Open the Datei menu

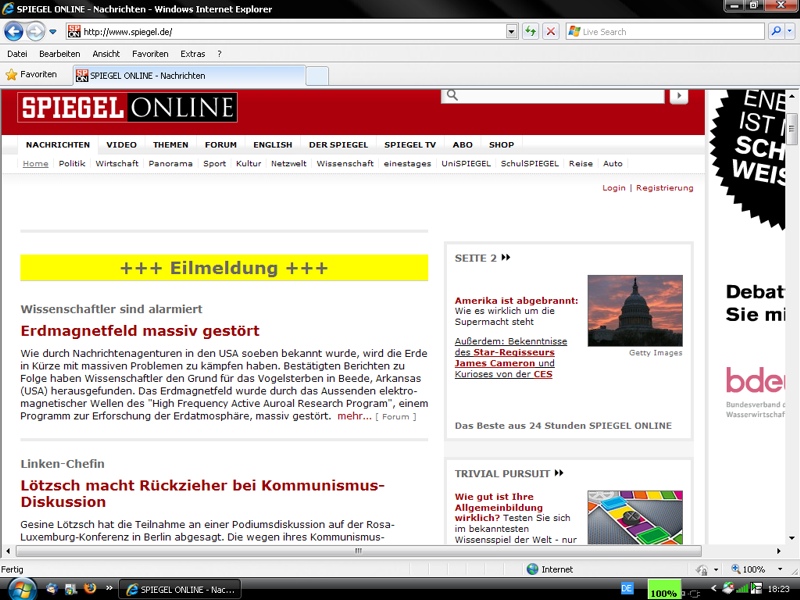click(17, 54)
